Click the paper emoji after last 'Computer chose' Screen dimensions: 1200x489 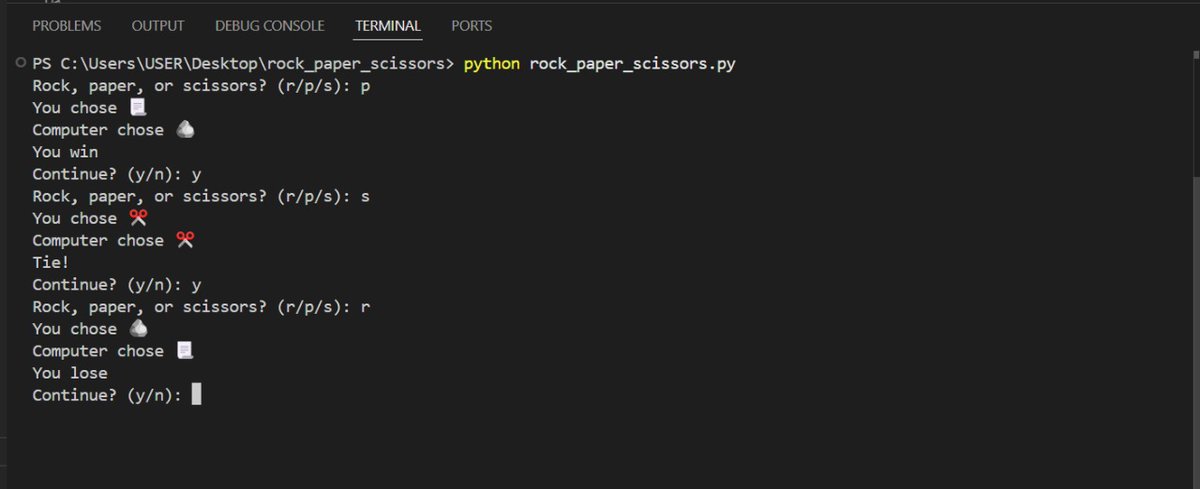[x=184, y=350]
